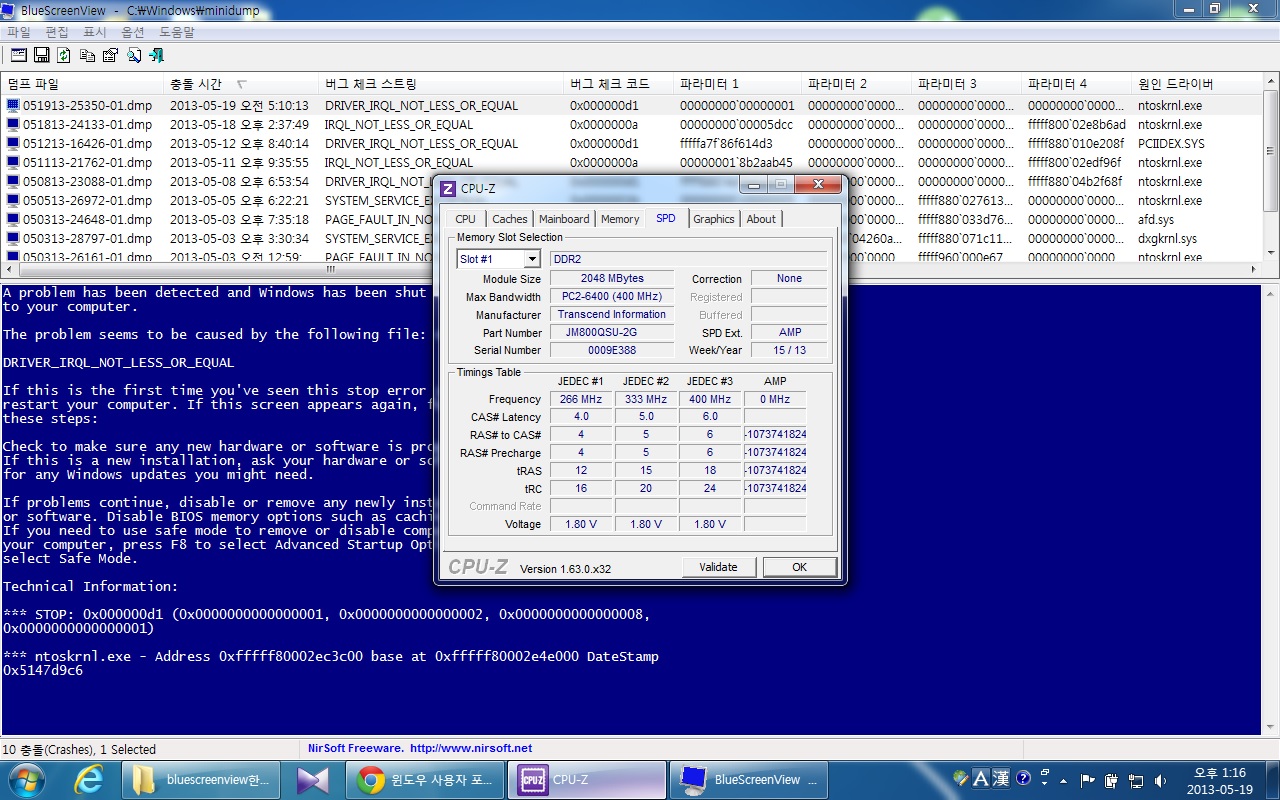
Task: Click the Validate button in CPU-Z
Action: pyautogui.click(x=718, y=567)
